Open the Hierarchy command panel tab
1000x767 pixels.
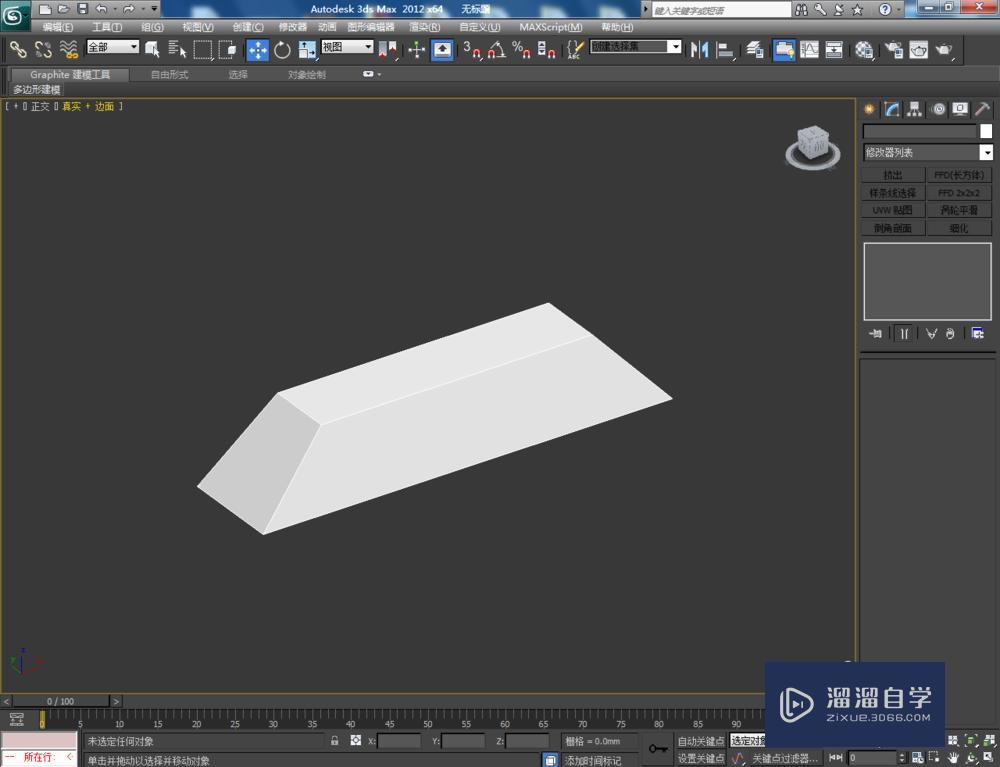pyautogui.click(x=915, y=109)
